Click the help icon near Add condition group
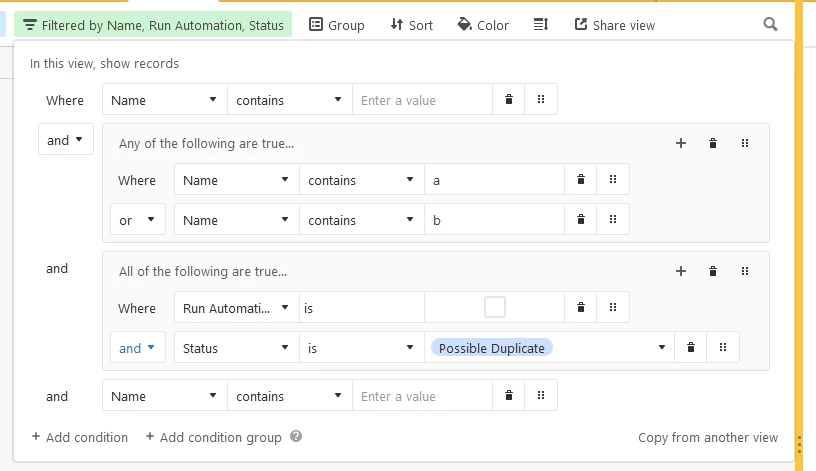Viewport: 816px width, 471px height. [296, 436]
